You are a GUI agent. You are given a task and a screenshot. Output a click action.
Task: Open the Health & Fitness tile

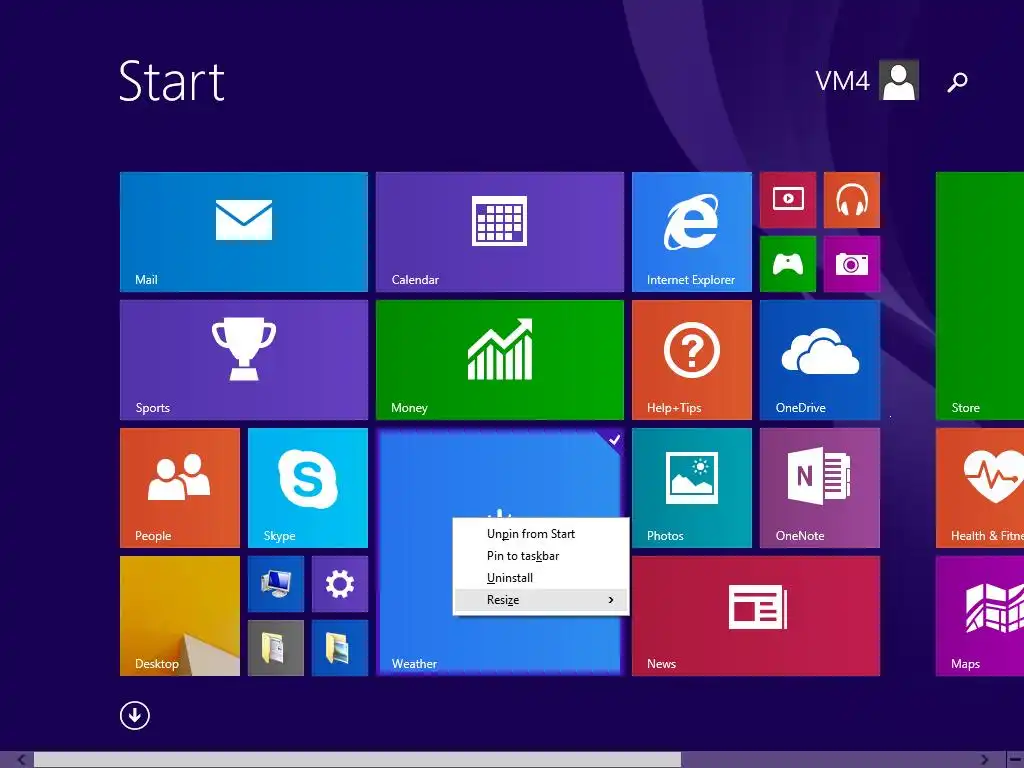[980, 488]
